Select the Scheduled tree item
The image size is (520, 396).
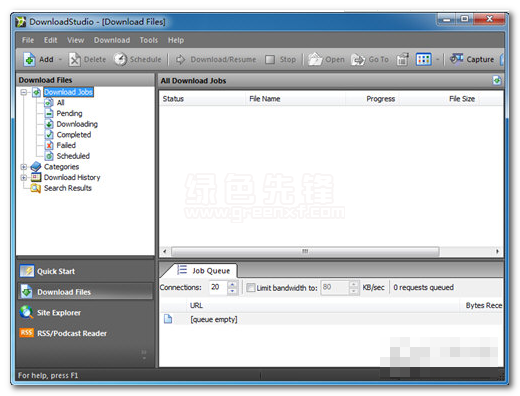pyautogui.click(x=73, y=156)
